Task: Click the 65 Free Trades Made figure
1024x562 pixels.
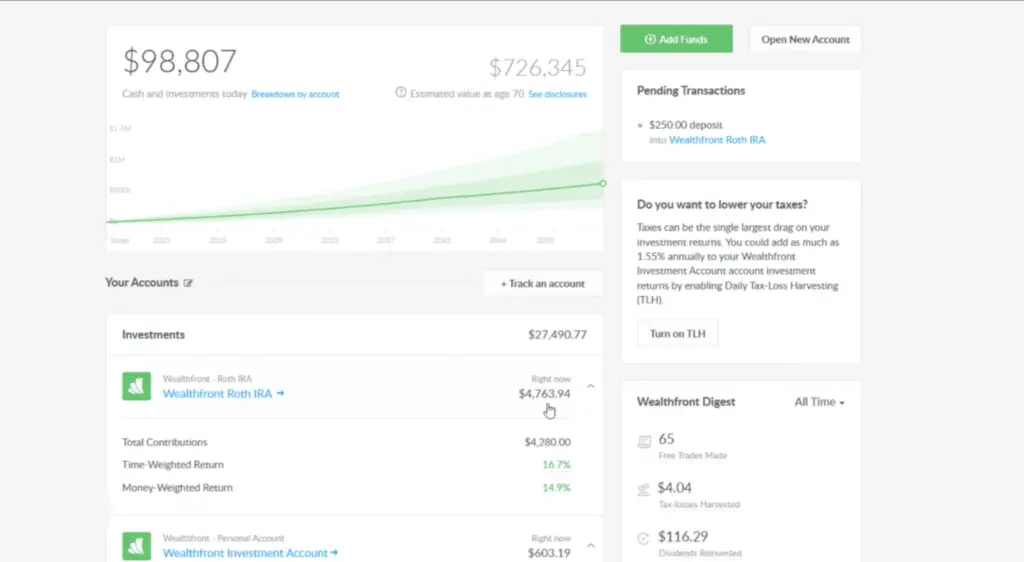Action: point(666,439)
